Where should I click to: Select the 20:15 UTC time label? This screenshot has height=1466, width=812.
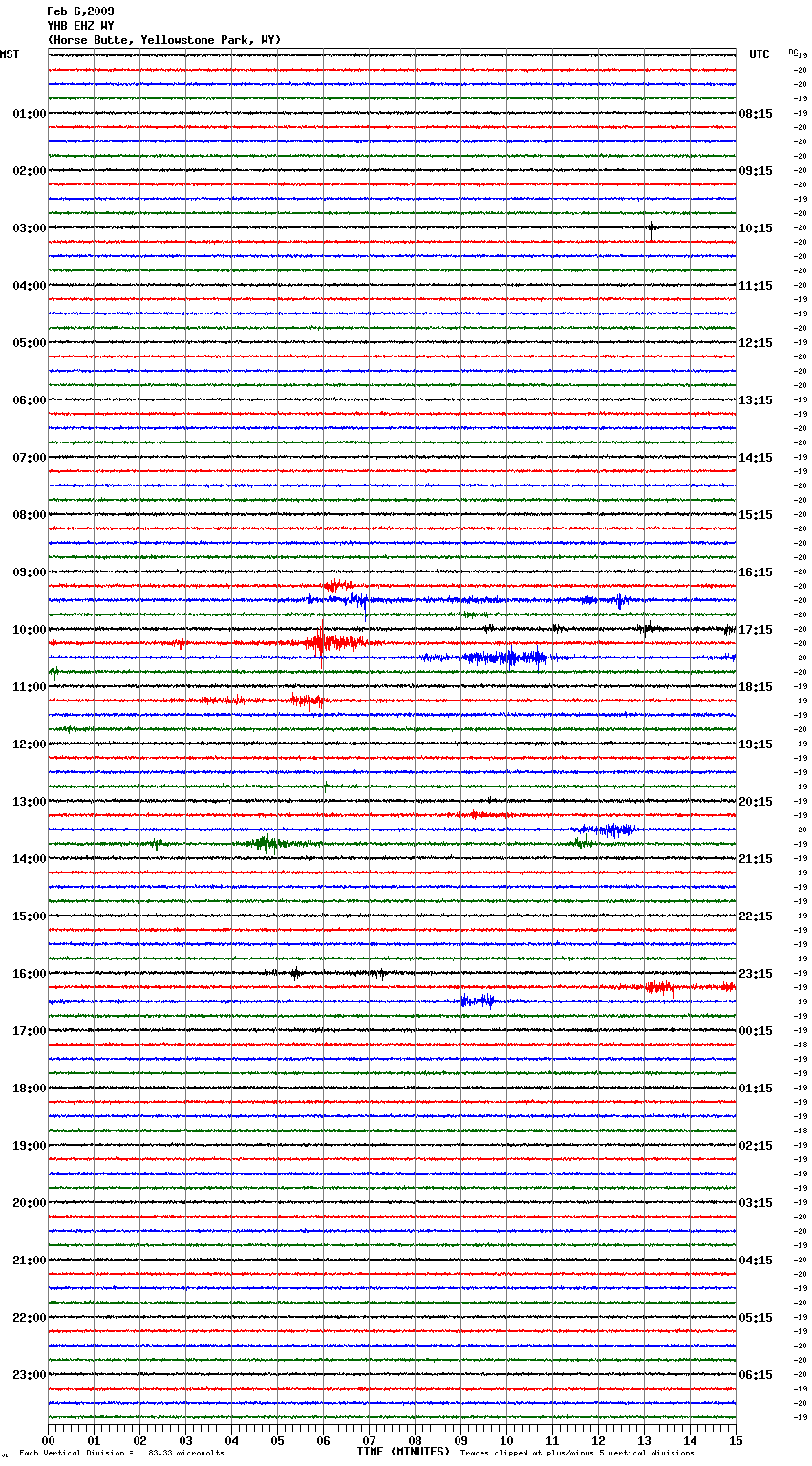[x=756, y=802]
